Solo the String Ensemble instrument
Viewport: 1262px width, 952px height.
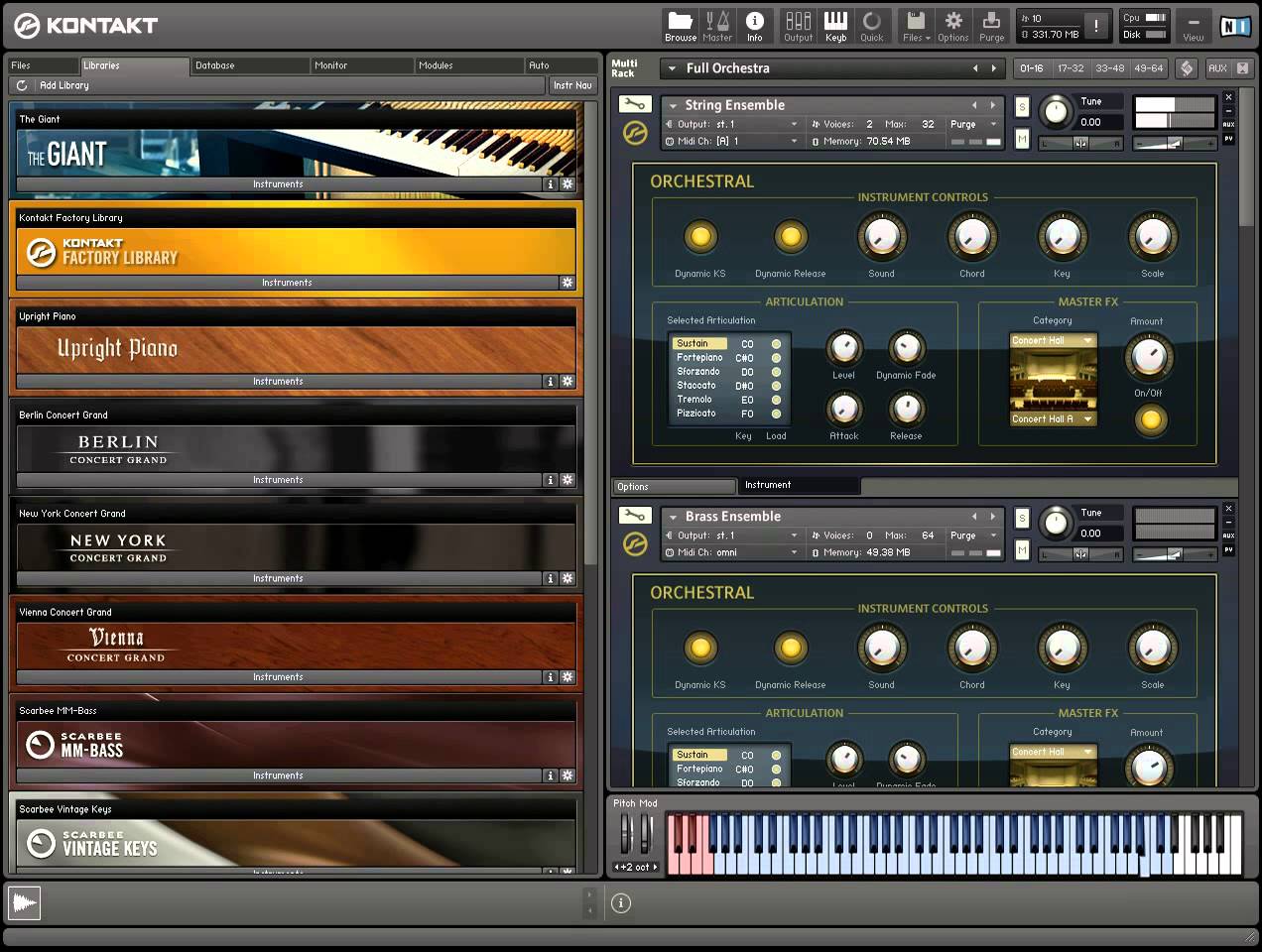1022,106
